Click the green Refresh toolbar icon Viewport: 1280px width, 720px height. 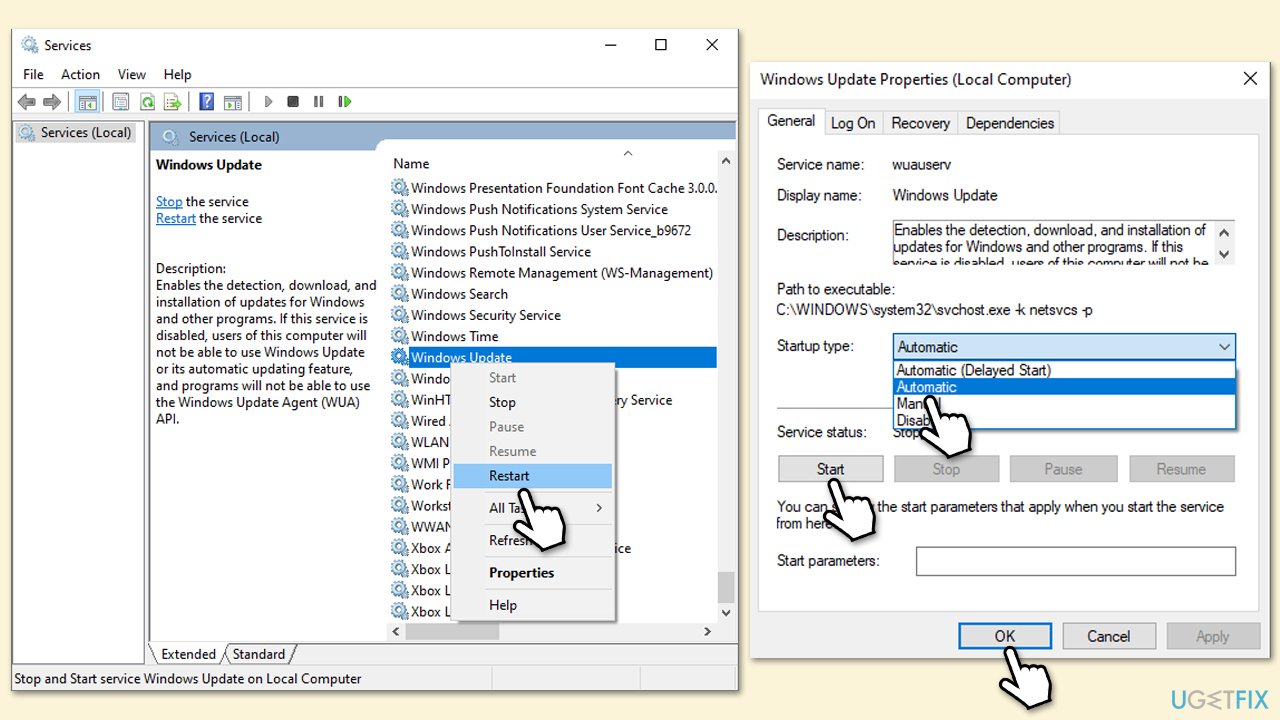[x=147, y=102]
